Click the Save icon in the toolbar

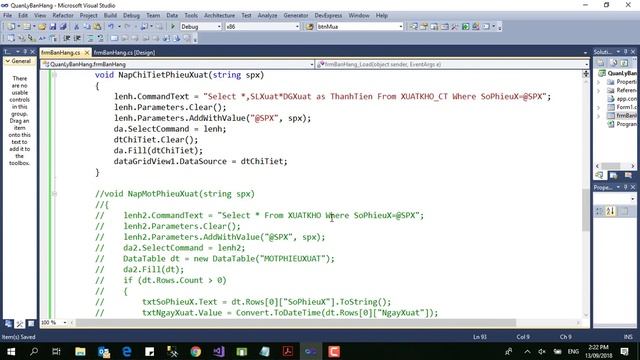coord(53,27)
